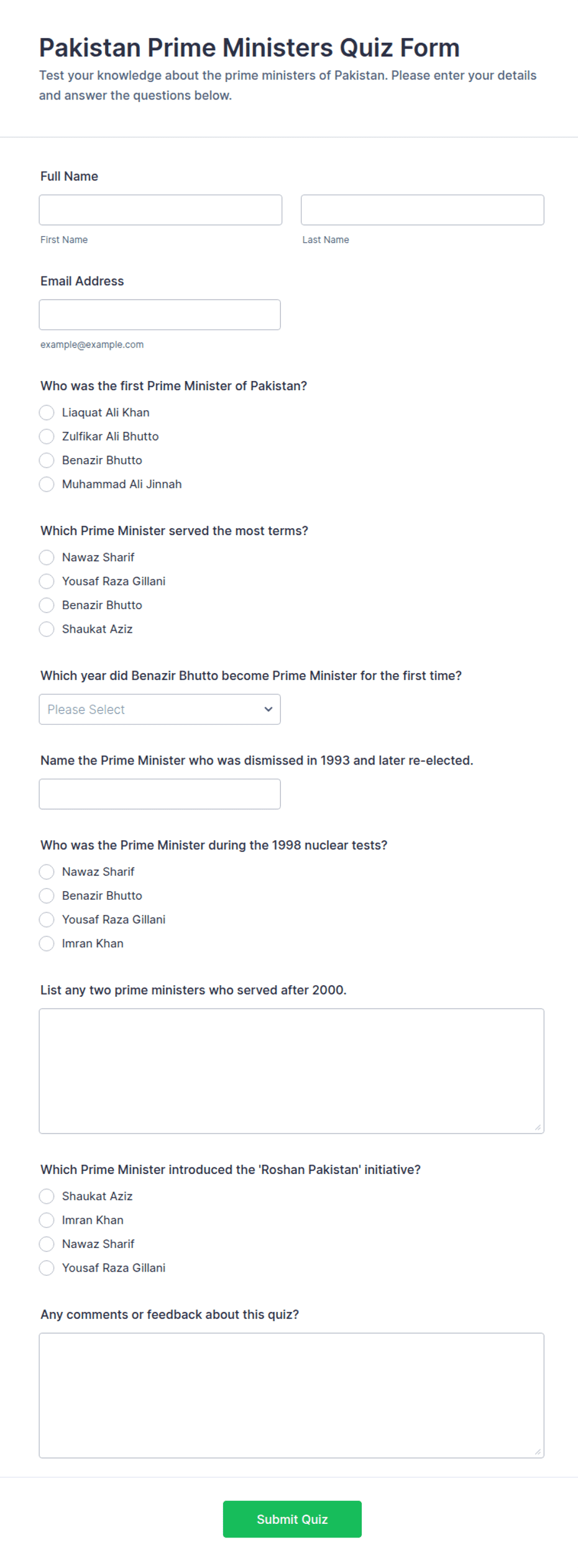
Task: Choose Yousaf Raza Gillani for most terms
Action: pos(47,581)
